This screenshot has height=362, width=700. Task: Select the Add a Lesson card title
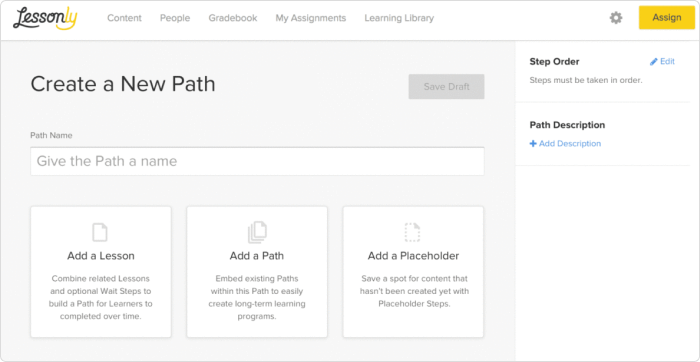pos(101,256)
